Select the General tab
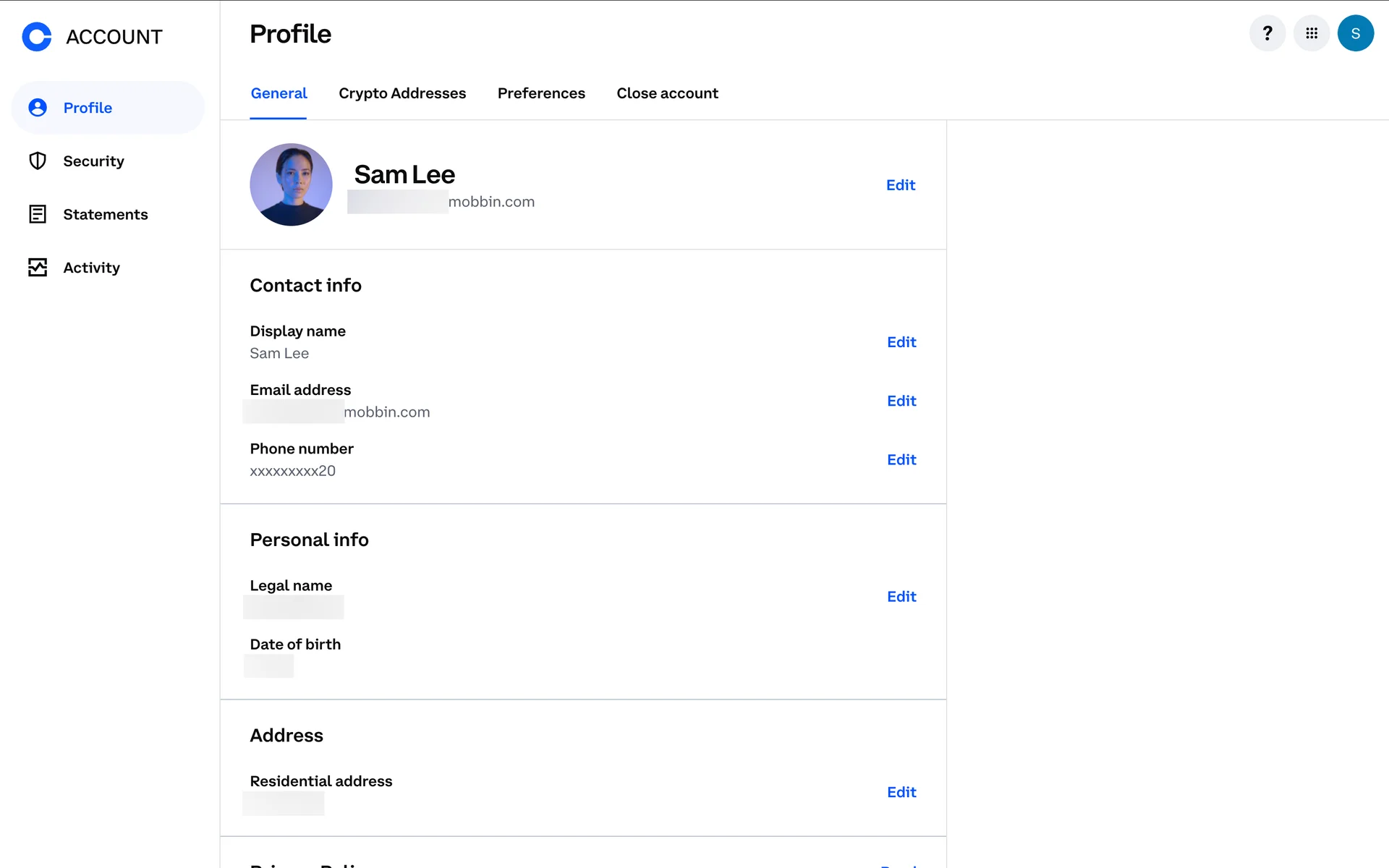 279,93
